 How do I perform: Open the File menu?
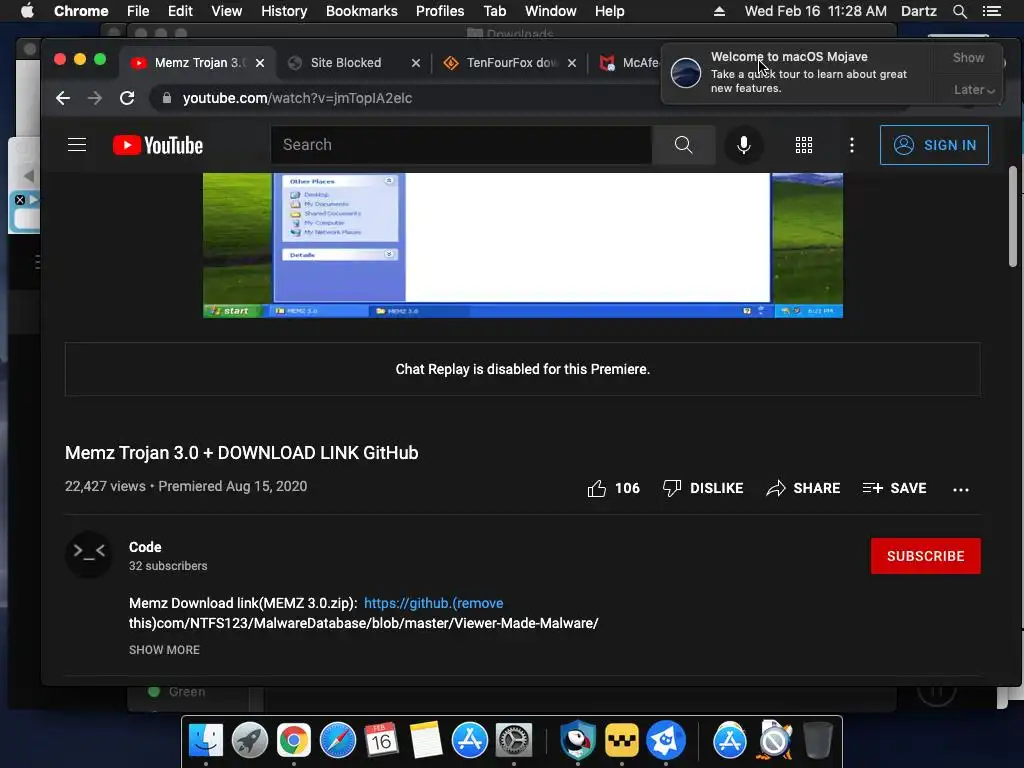(138, 11)
